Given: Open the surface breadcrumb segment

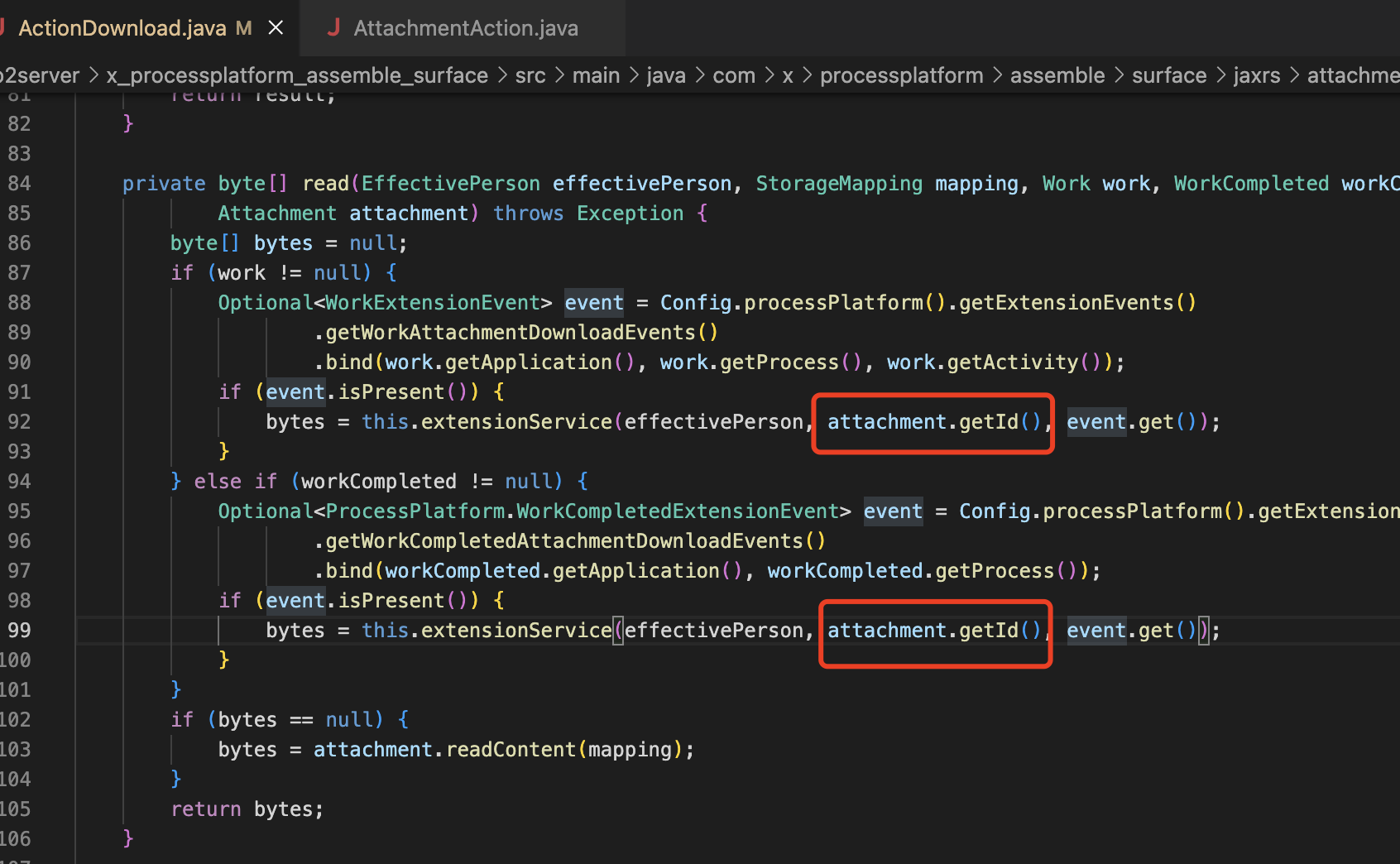Looking at the screenshot, I should pos(1169,75).
